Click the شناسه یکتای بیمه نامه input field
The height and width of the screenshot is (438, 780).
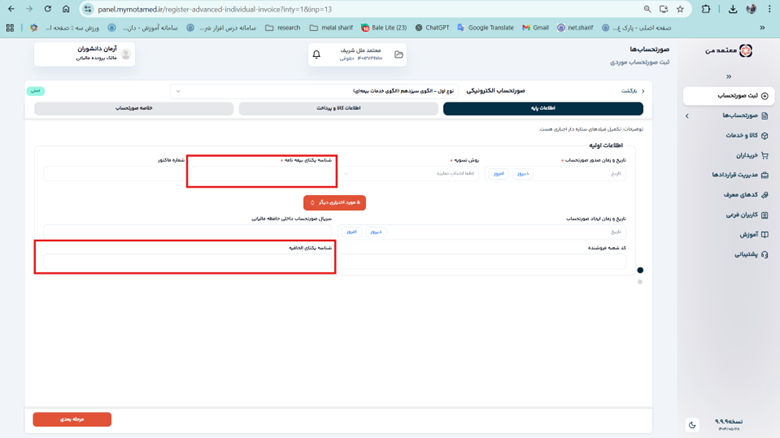click(262, 174)
